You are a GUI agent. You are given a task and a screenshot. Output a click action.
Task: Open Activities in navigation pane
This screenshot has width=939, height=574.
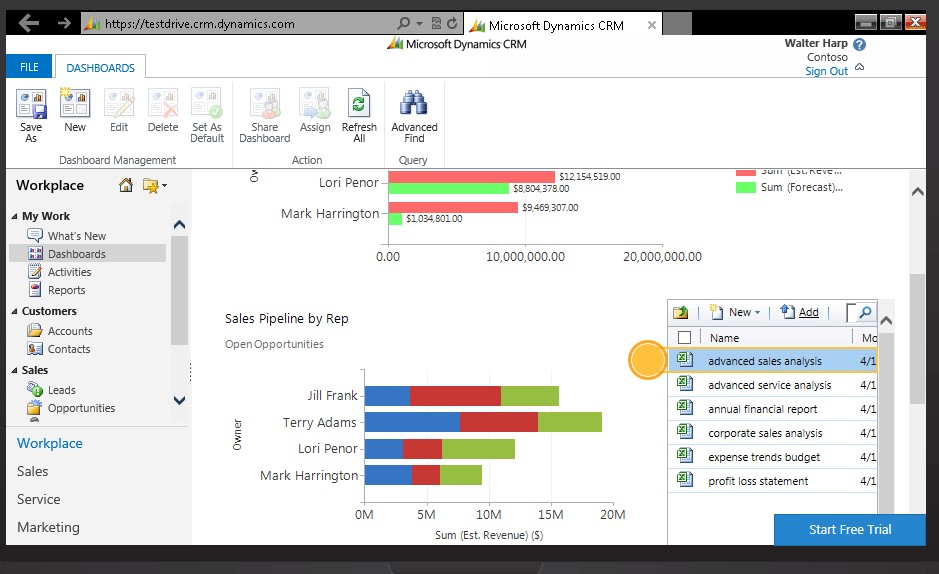tap(69, 272)
